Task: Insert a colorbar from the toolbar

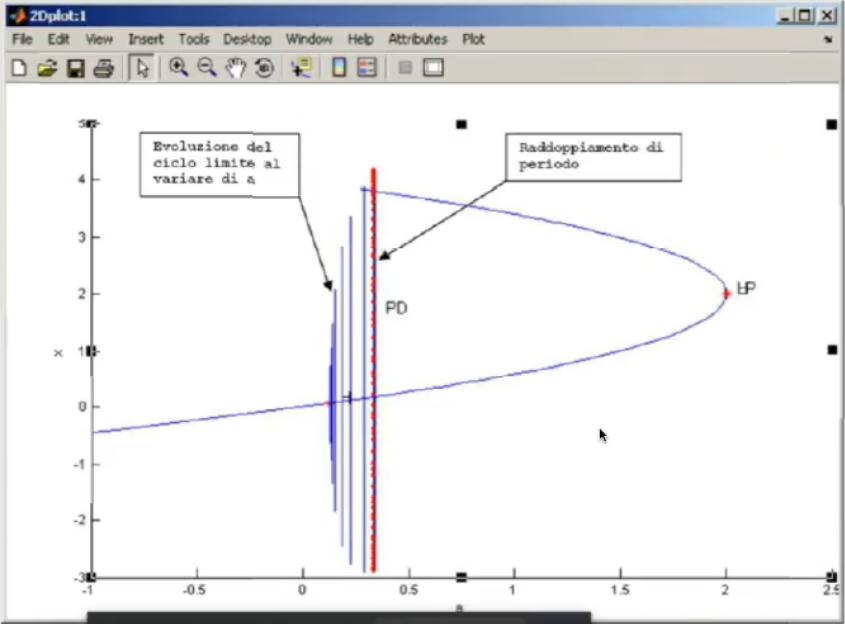Action: [x=338, y=68]
